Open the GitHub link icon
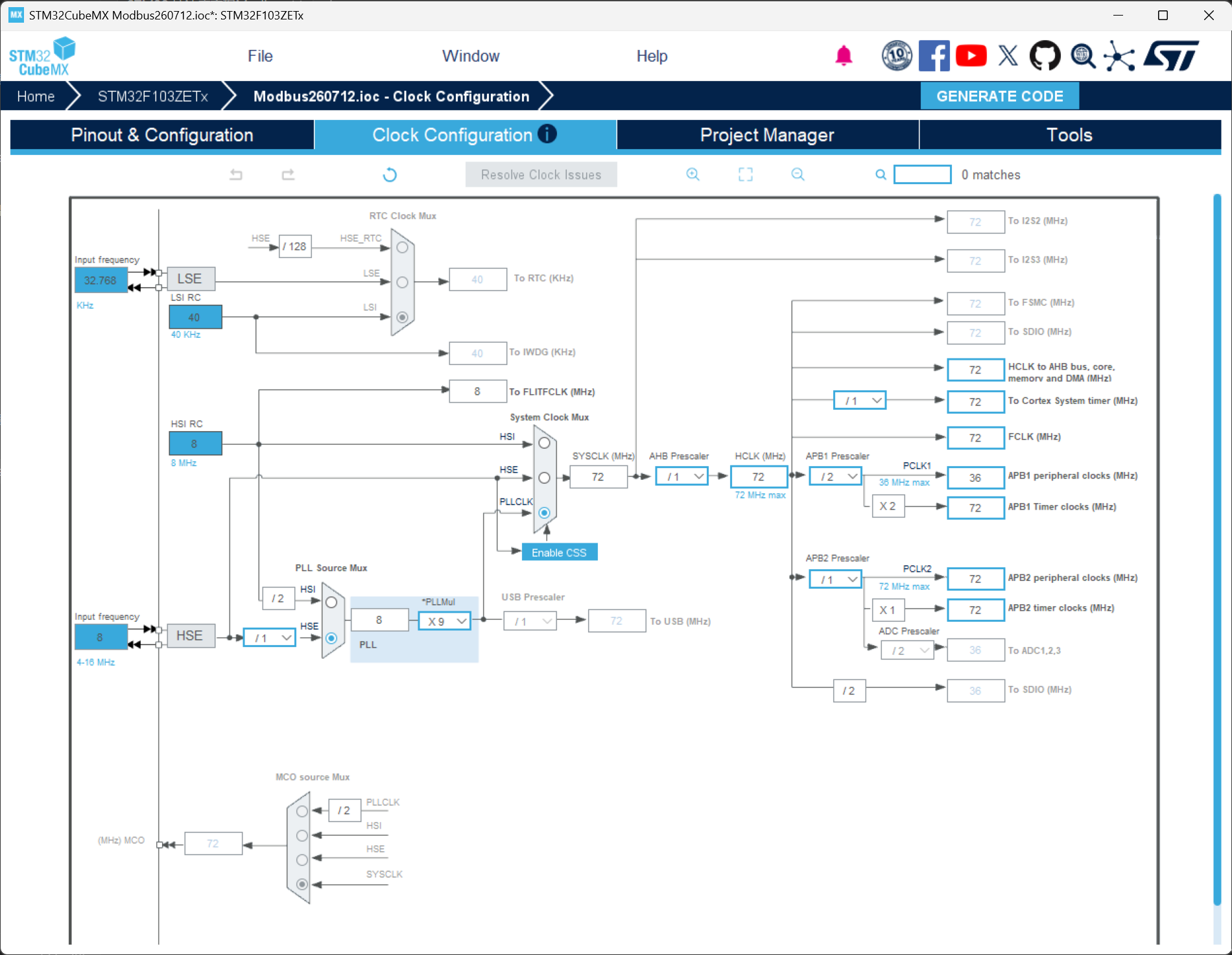 click(1045, 56)
